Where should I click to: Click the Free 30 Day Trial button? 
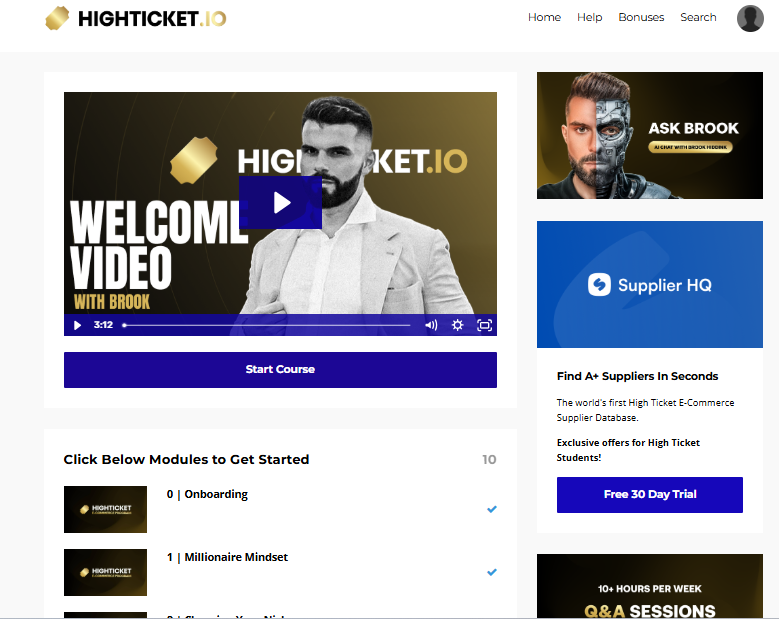[650, 494]
